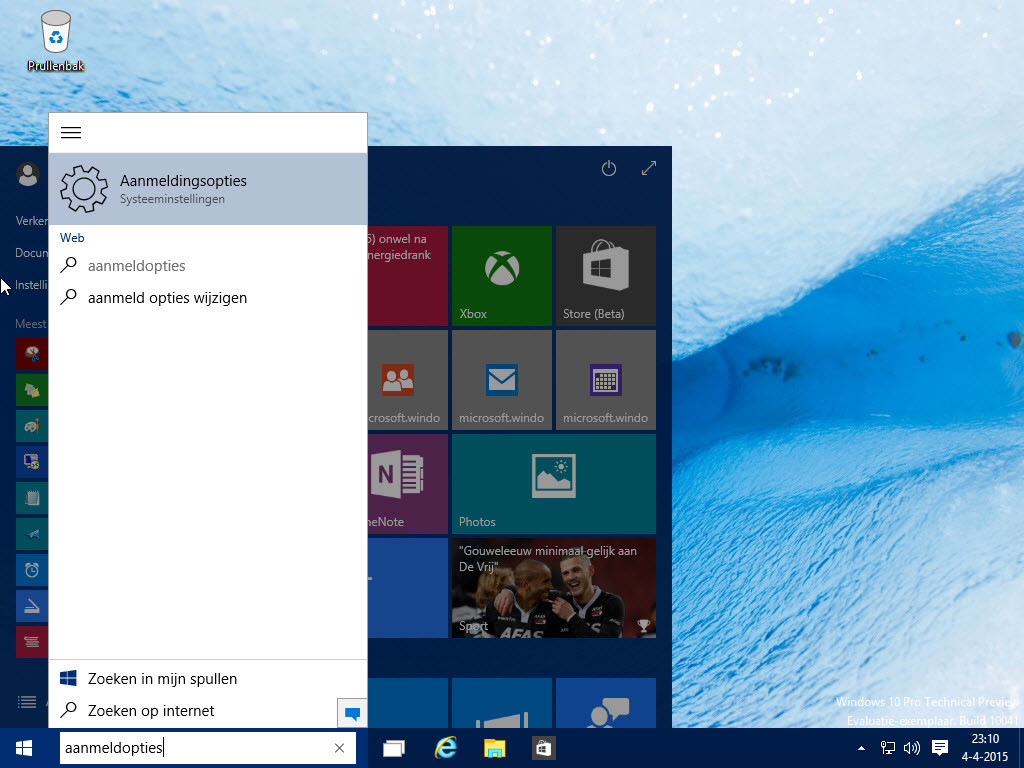Open the Paint app icon in list
The height and width of the screenshot is (768, 1024).
[x=32, y=426]
